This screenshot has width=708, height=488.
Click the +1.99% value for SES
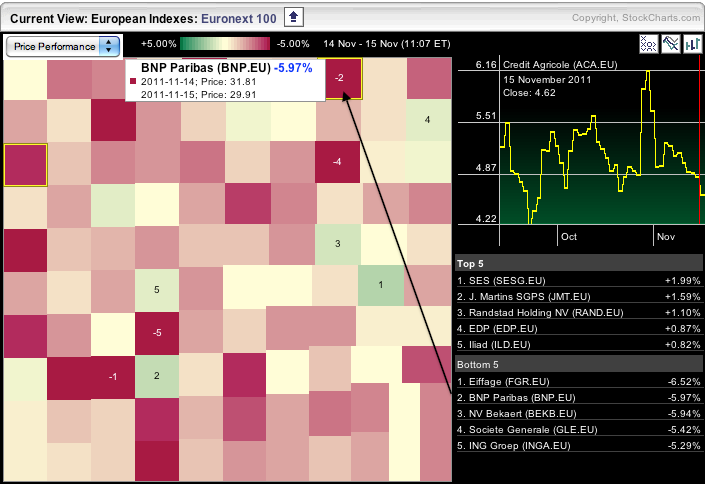tap(682, 281)
